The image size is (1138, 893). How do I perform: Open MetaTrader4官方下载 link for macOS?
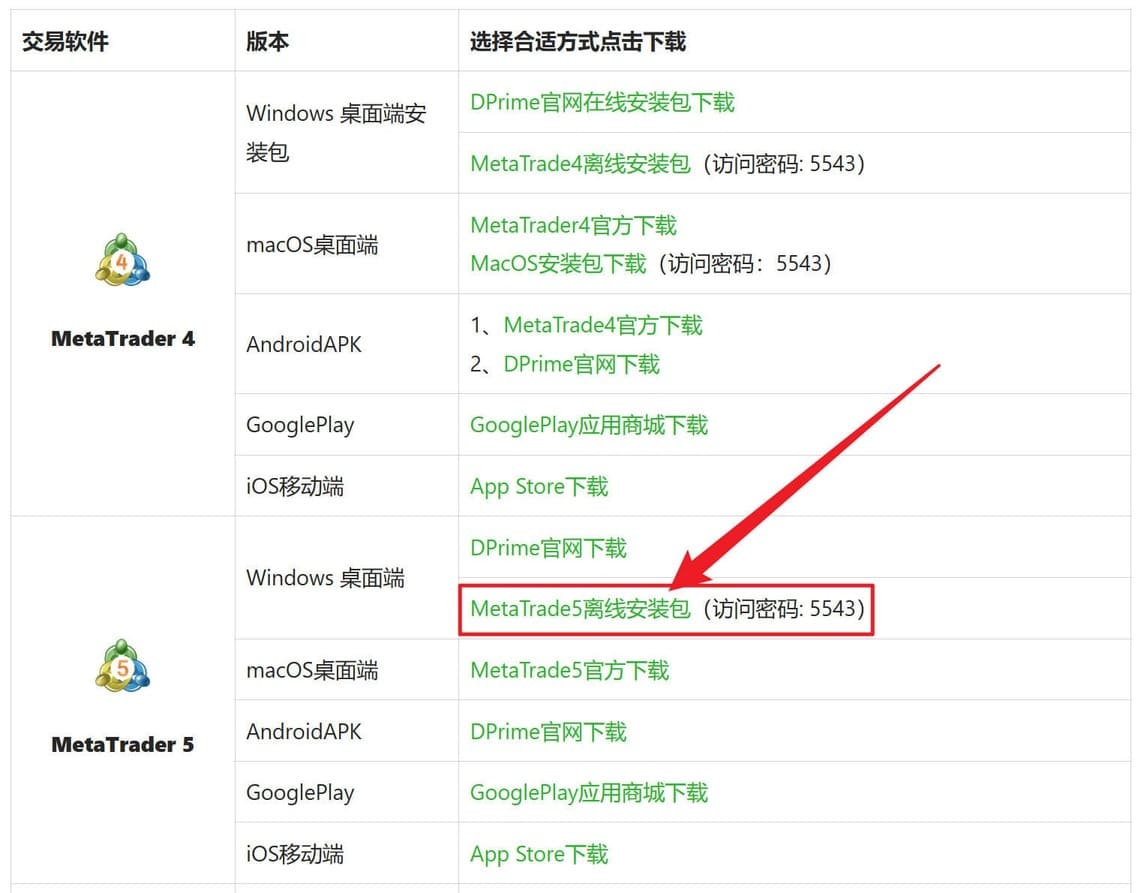(x=573, y=225)
